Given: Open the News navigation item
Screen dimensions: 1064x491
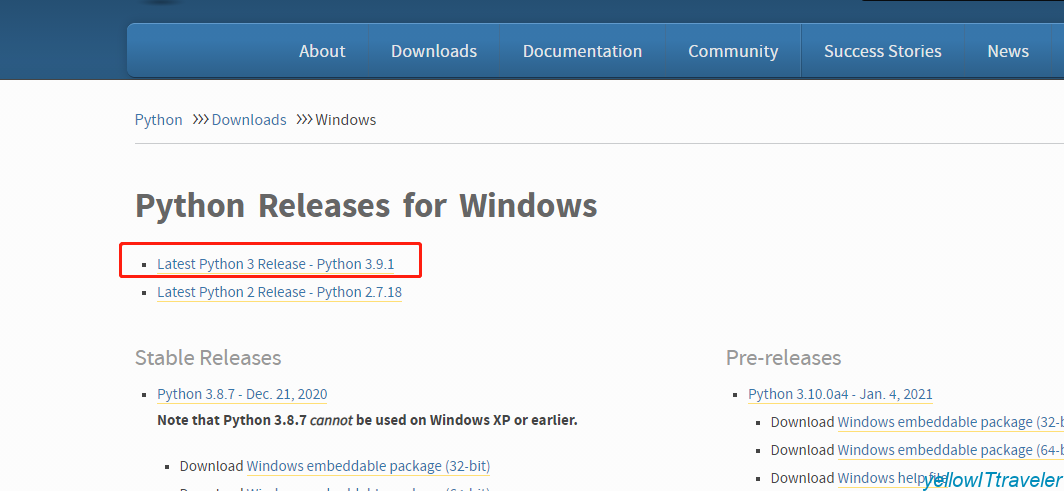Looking at the screenshot, I should coord(1007,51).
